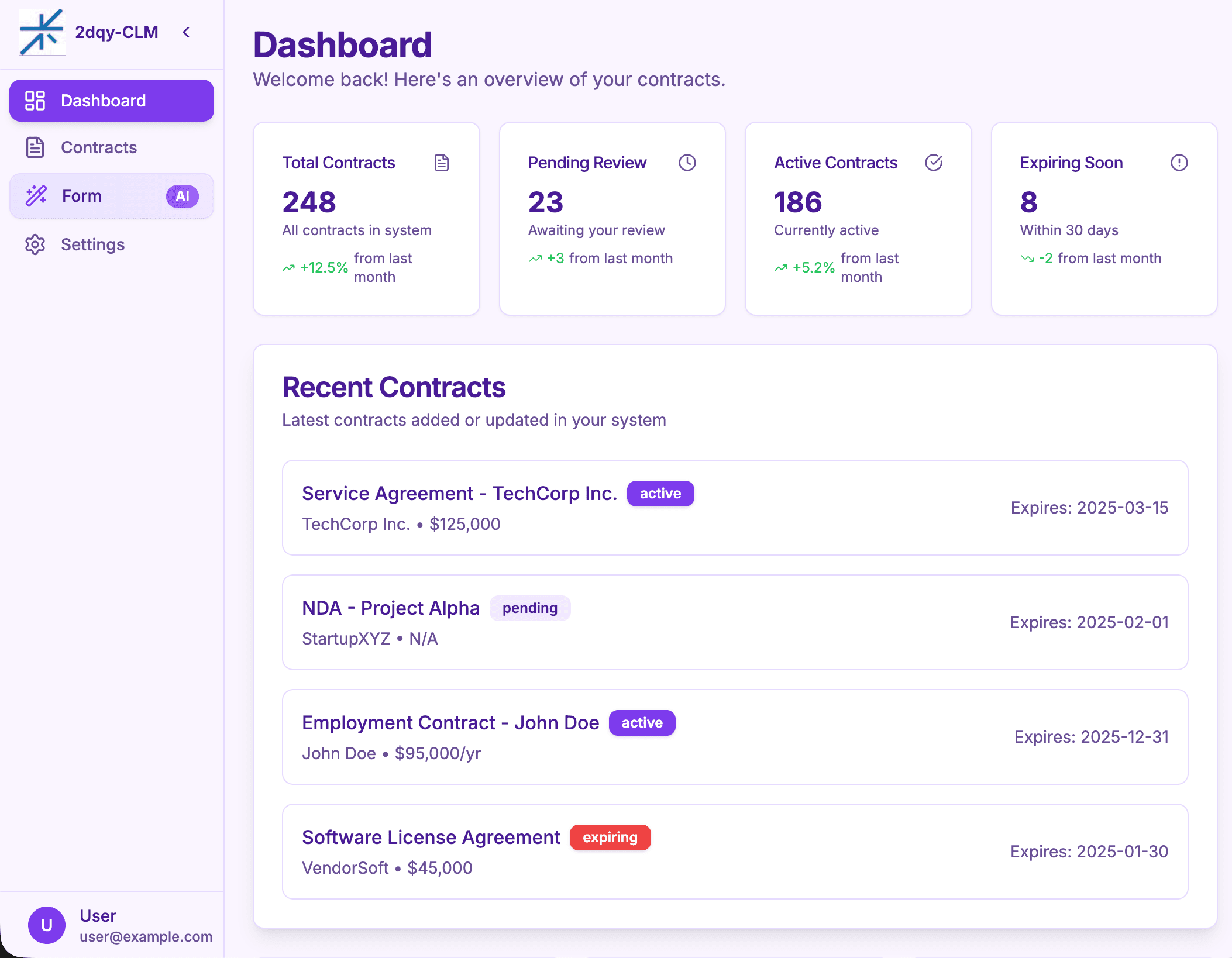Click the clock icon in Pending Review card
This screenshot has width=1232, height=958.
click(687, 163)
